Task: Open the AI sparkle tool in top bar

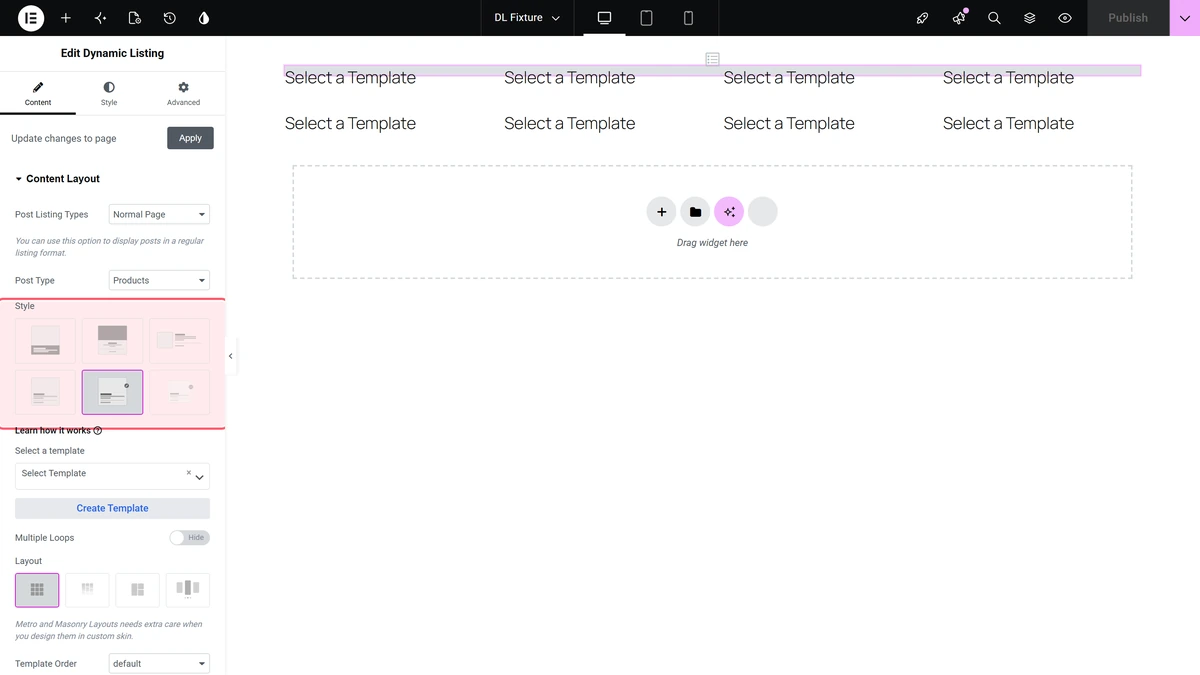Action: (x=100, y=18)
